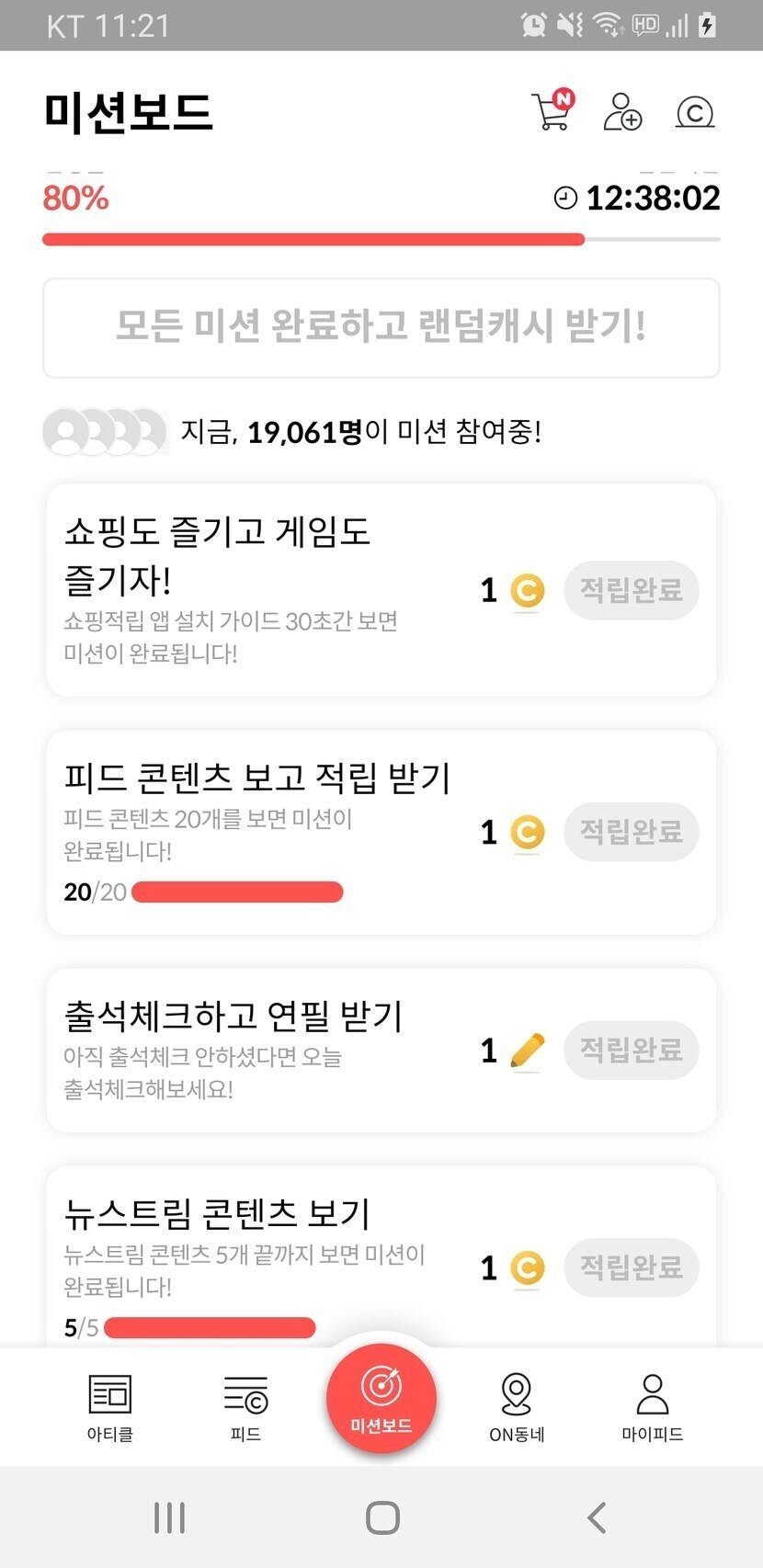Click the overall 80% mission progress bar

coord(381,240)
